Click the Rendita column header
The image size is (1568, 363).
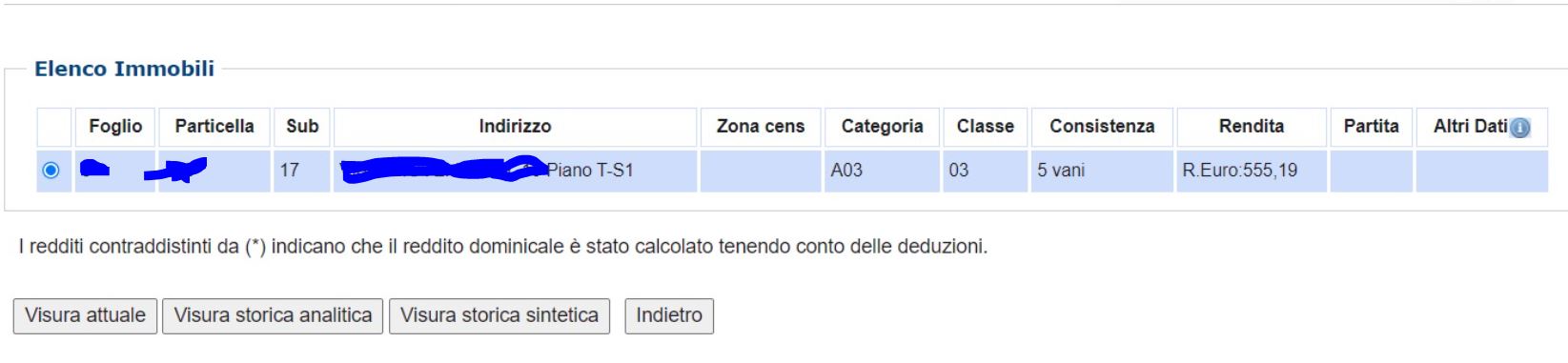(x=1252, y=127)
